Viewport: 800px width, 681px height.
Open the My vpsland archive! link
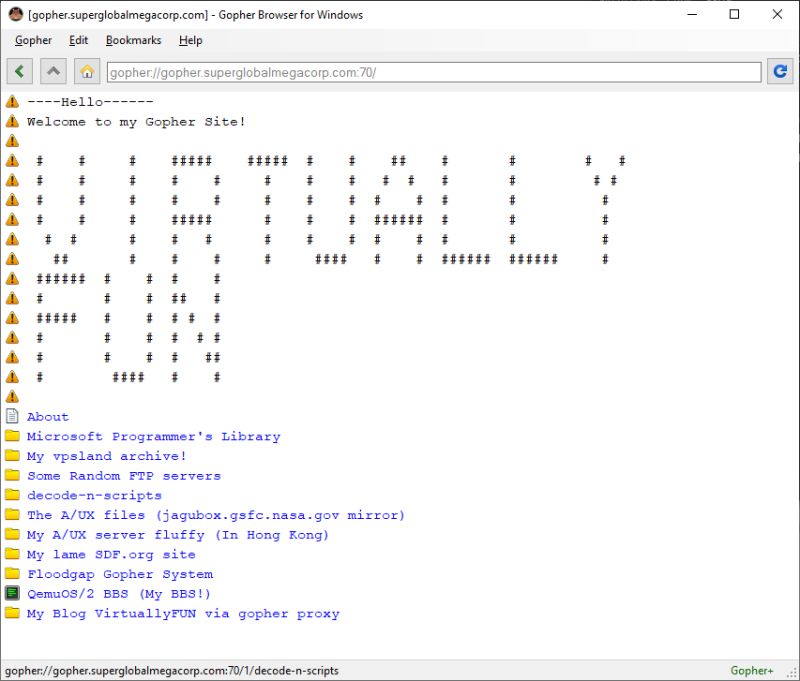tap(107, 456)
